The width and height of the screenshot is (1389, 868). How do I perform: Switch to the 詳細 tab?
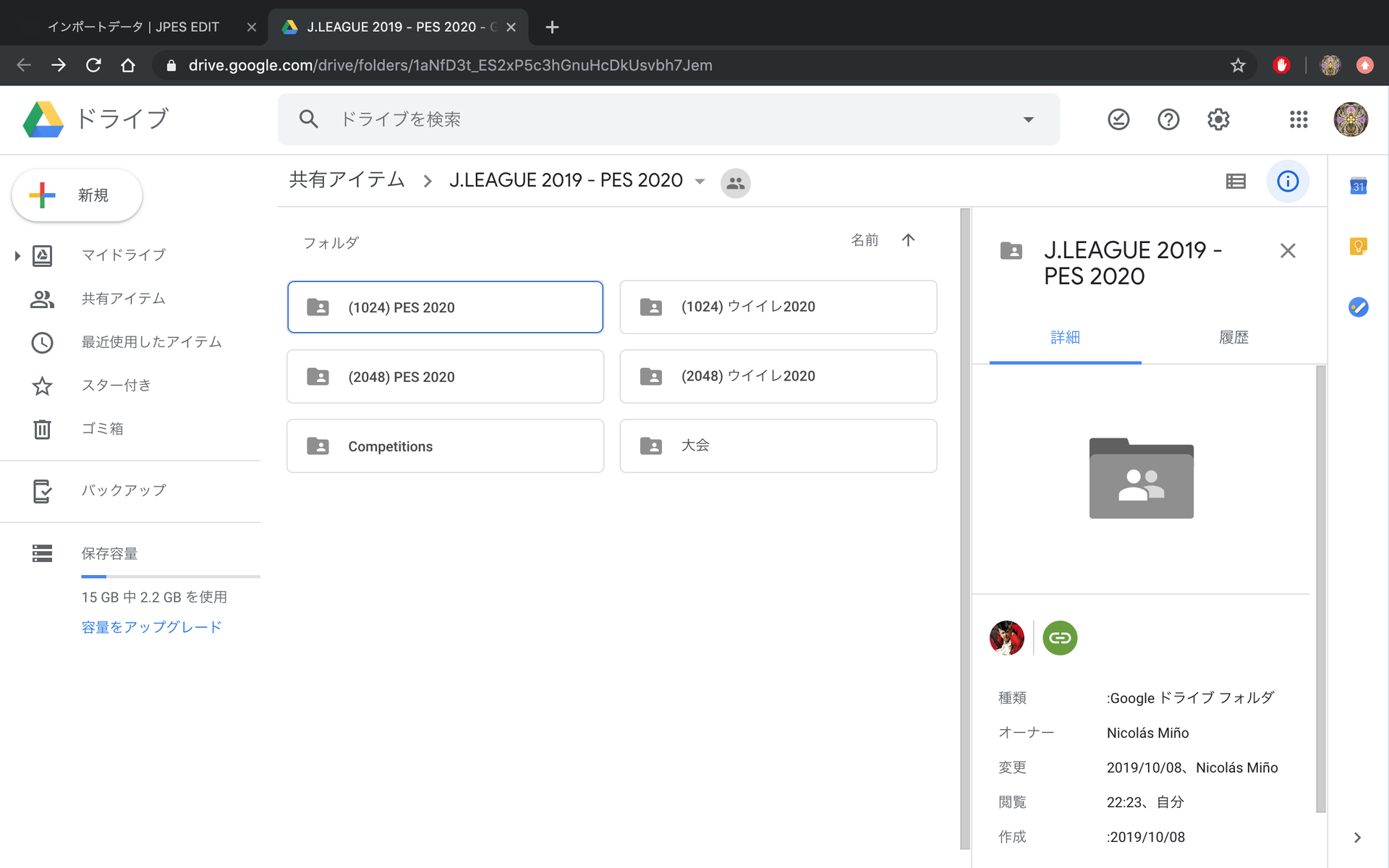[1065, 338]
